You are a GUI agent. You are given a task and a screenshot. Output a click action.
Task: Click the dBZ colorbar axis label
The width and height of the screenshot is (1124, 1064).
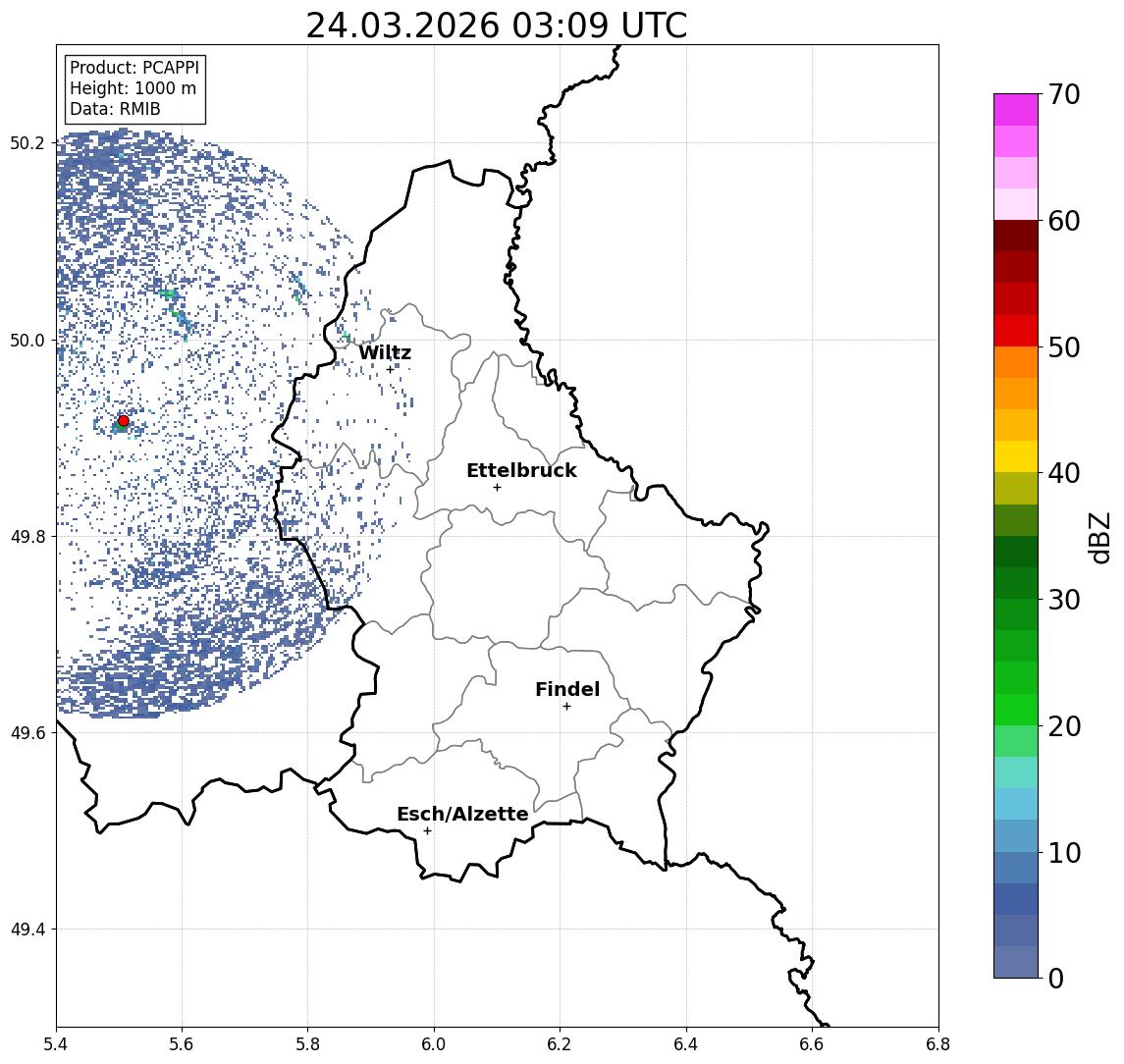(x=1098, y=537)
